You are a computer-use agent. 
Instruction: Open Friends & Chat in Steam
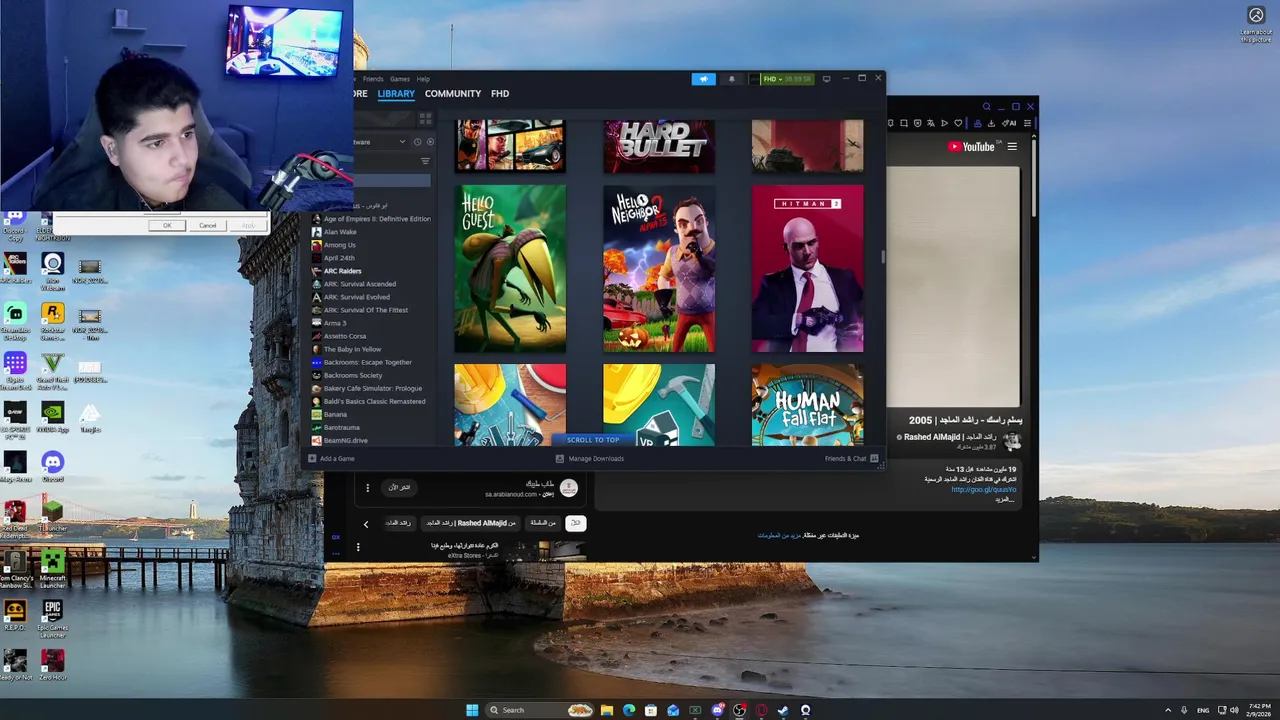pos(851,459)
